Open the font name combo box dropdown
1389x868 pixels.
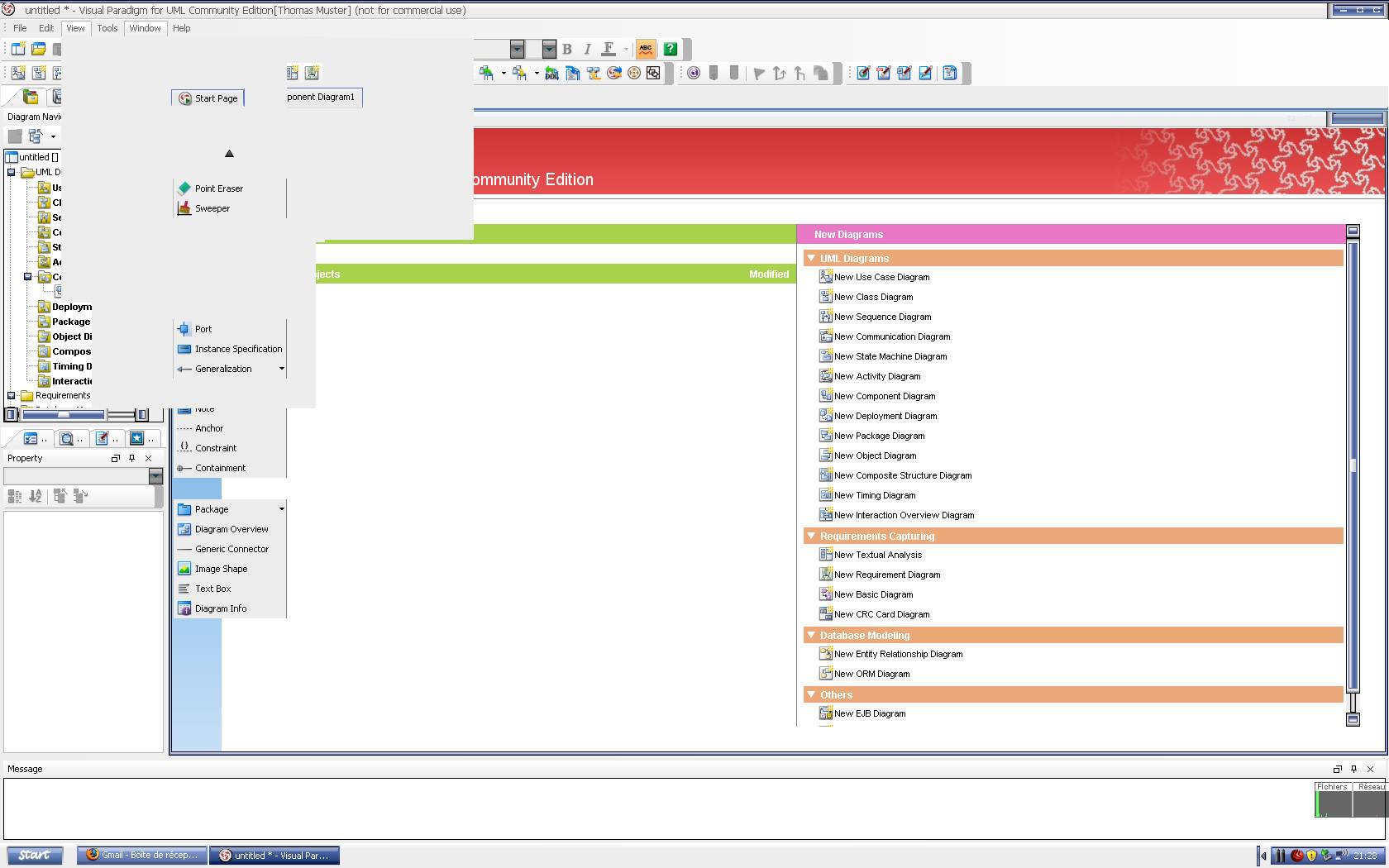(x=517, y=49)
